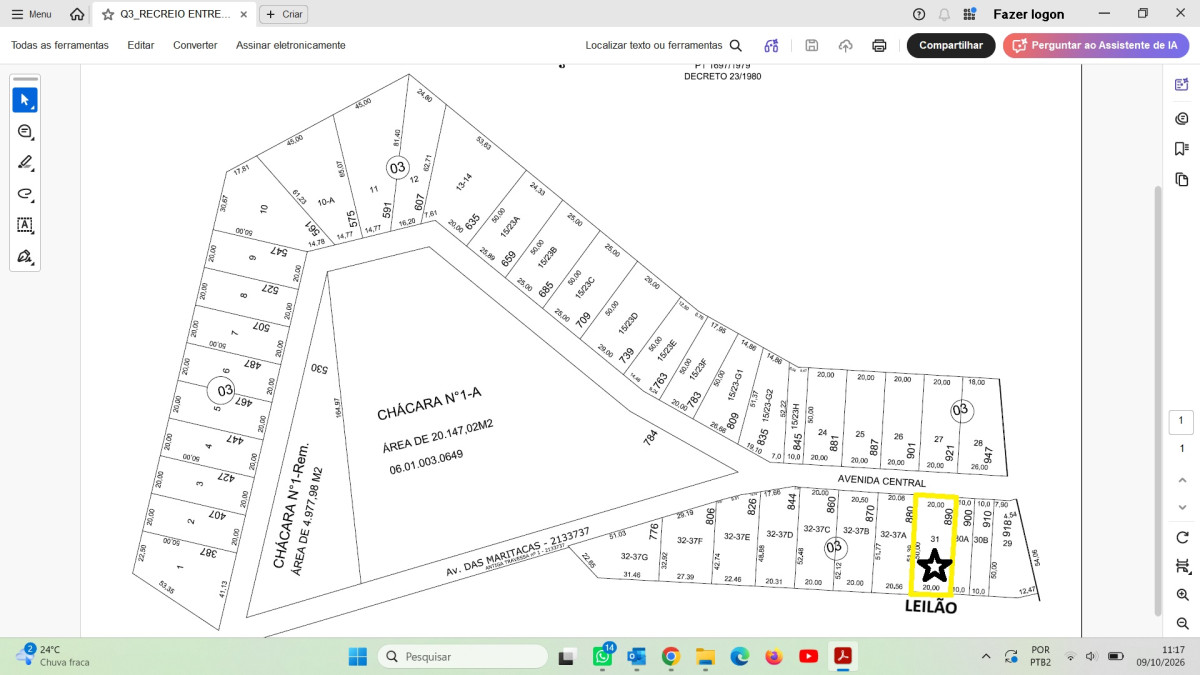Open the Fill and Sign pen tool
The width and height of the screenshot is (1200, 675).
pos(25,256)
